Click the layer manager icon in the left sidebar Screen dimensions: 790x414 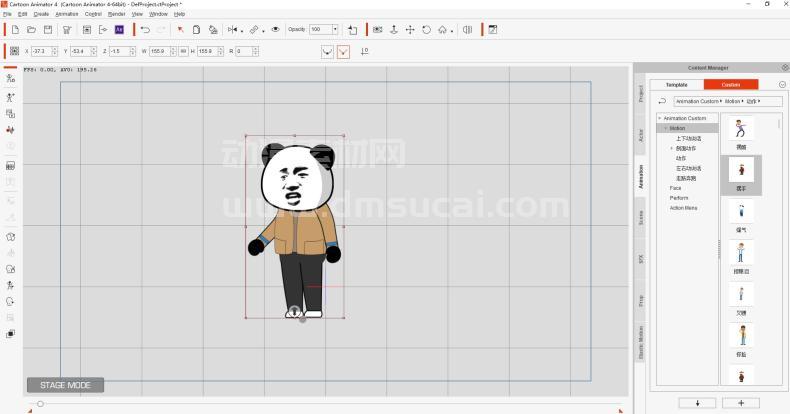pyautogui.click(x=10, y=113)
